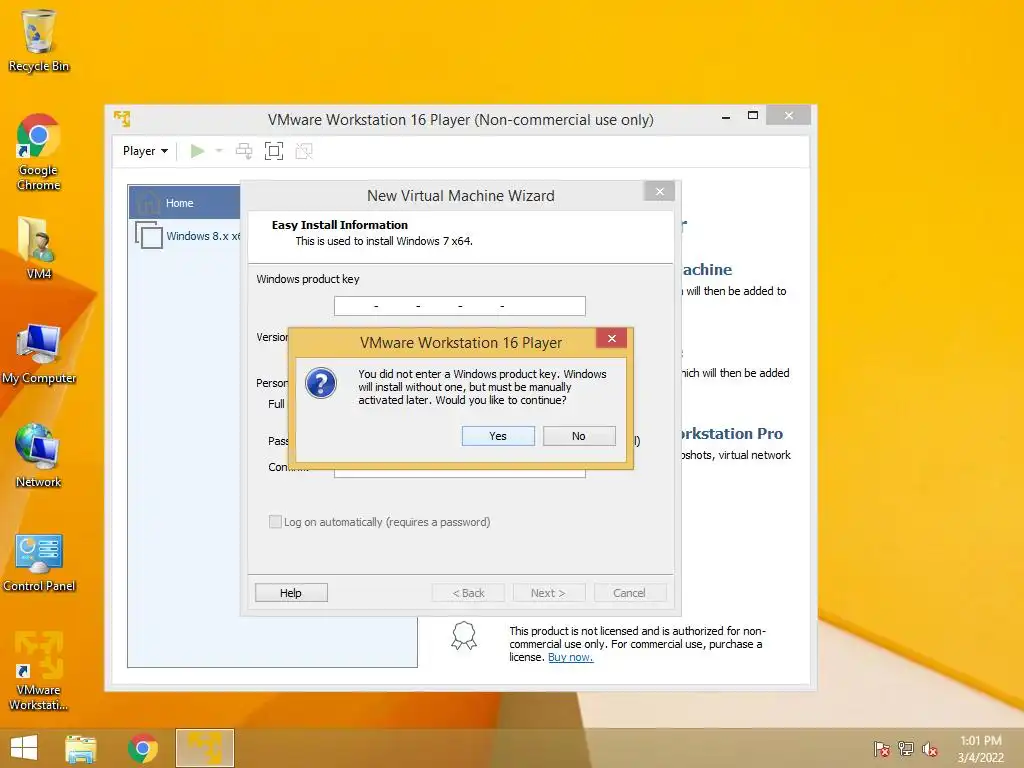Click the license ribbon badge icon
This screenshot has height=768, width=1024.
(464, 635)
